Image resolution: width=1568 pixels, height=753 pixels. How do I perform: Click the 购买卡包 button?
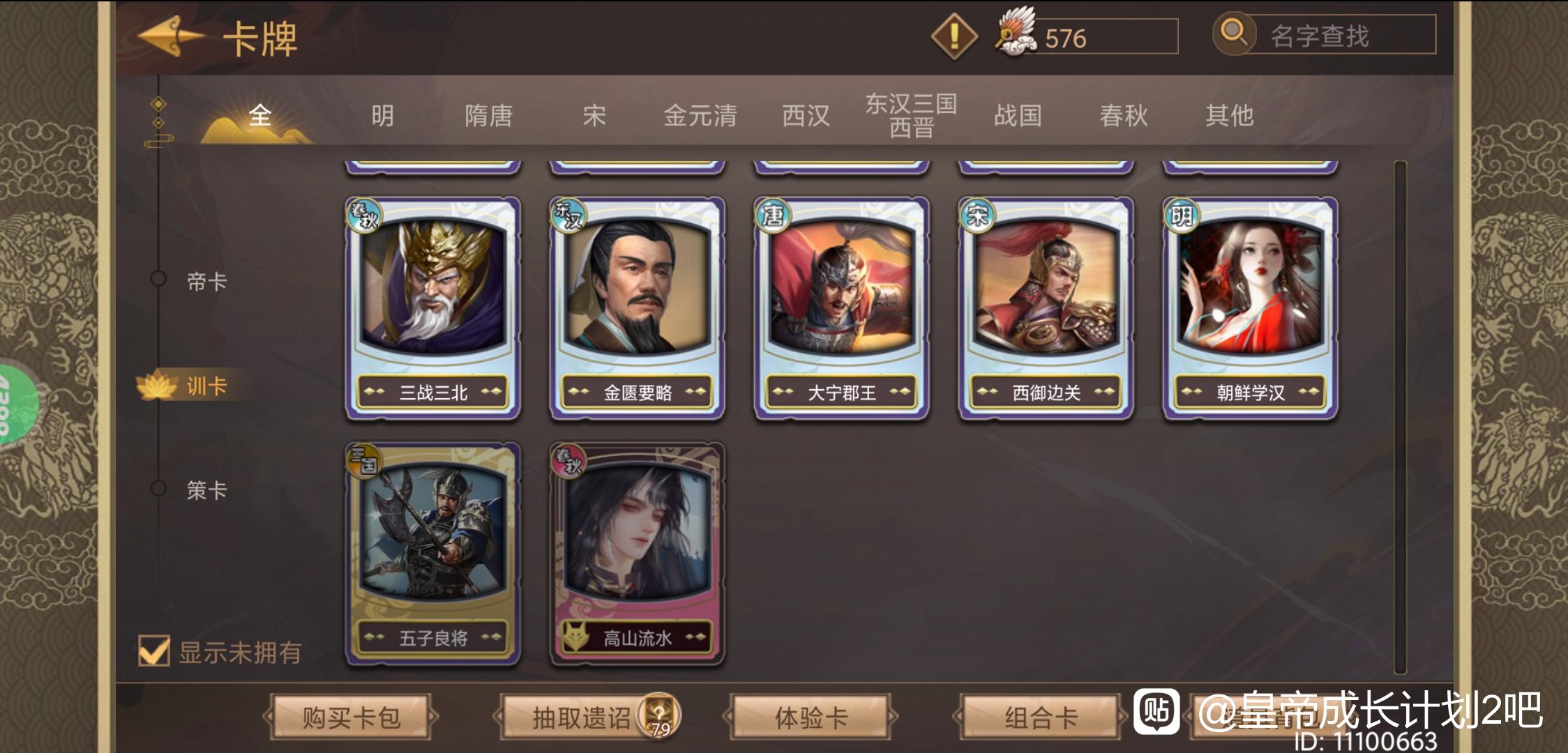click(351, 717)
